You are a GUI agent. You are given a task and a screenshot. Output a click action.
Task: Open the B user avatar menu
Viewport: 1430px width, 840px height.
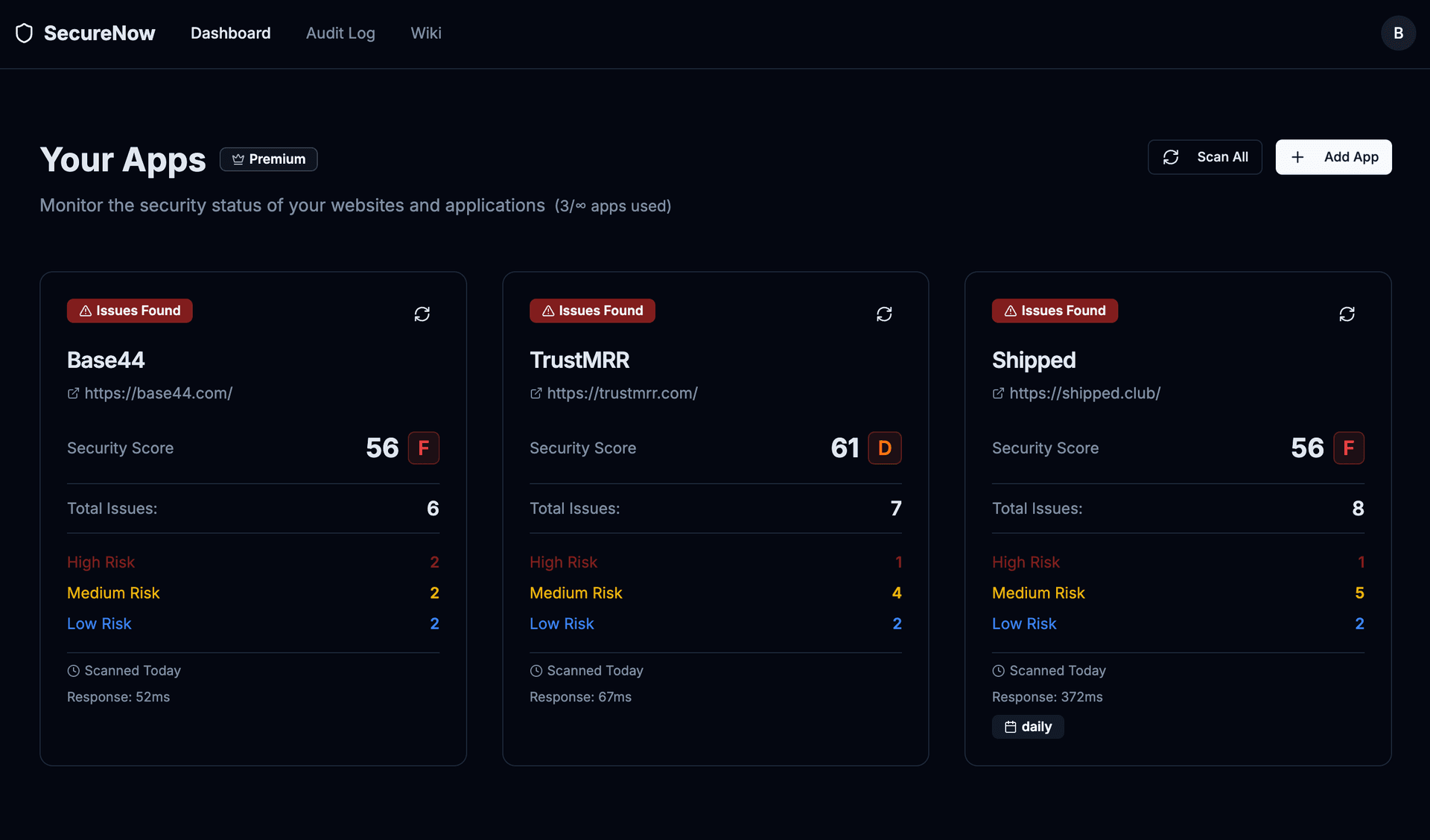[x=1398, y=33]
